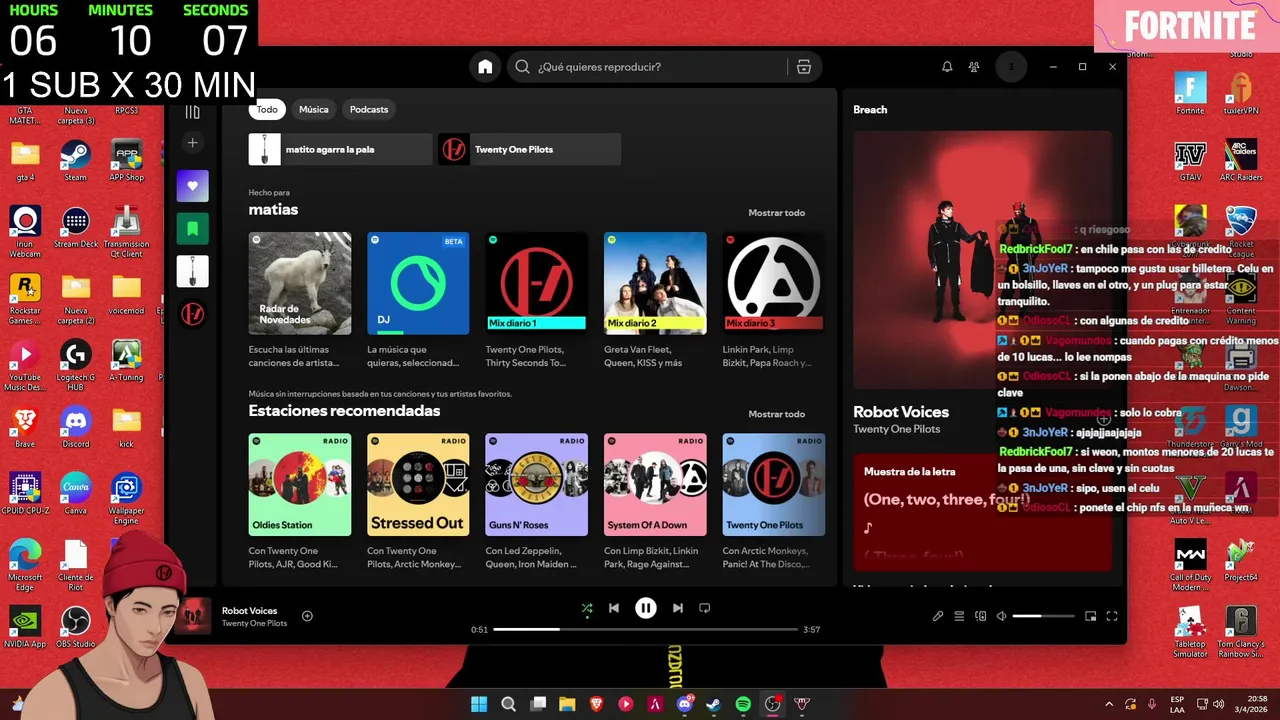
Task: Open Stressed Out radio card
Action: pyautogui.click(x=418, y=484)
